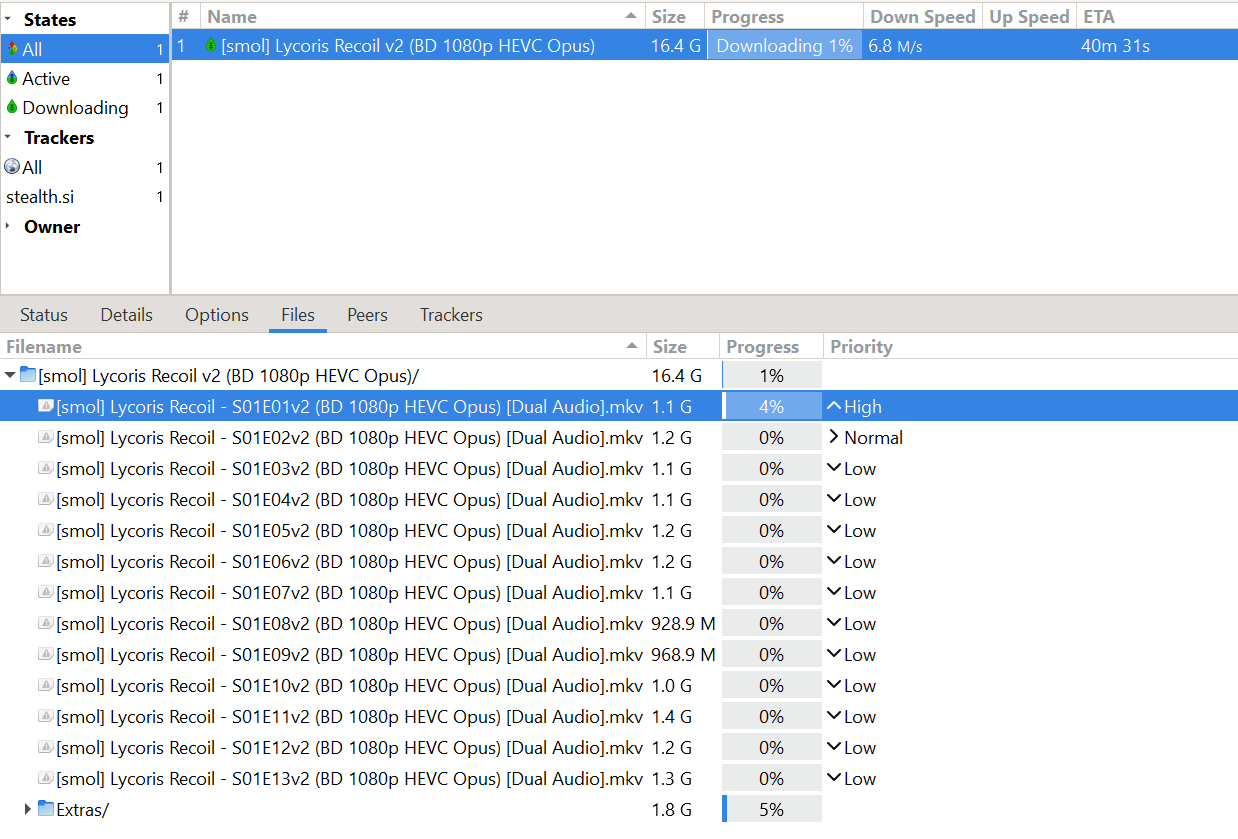Sort torrents by ETA column

1157,17
